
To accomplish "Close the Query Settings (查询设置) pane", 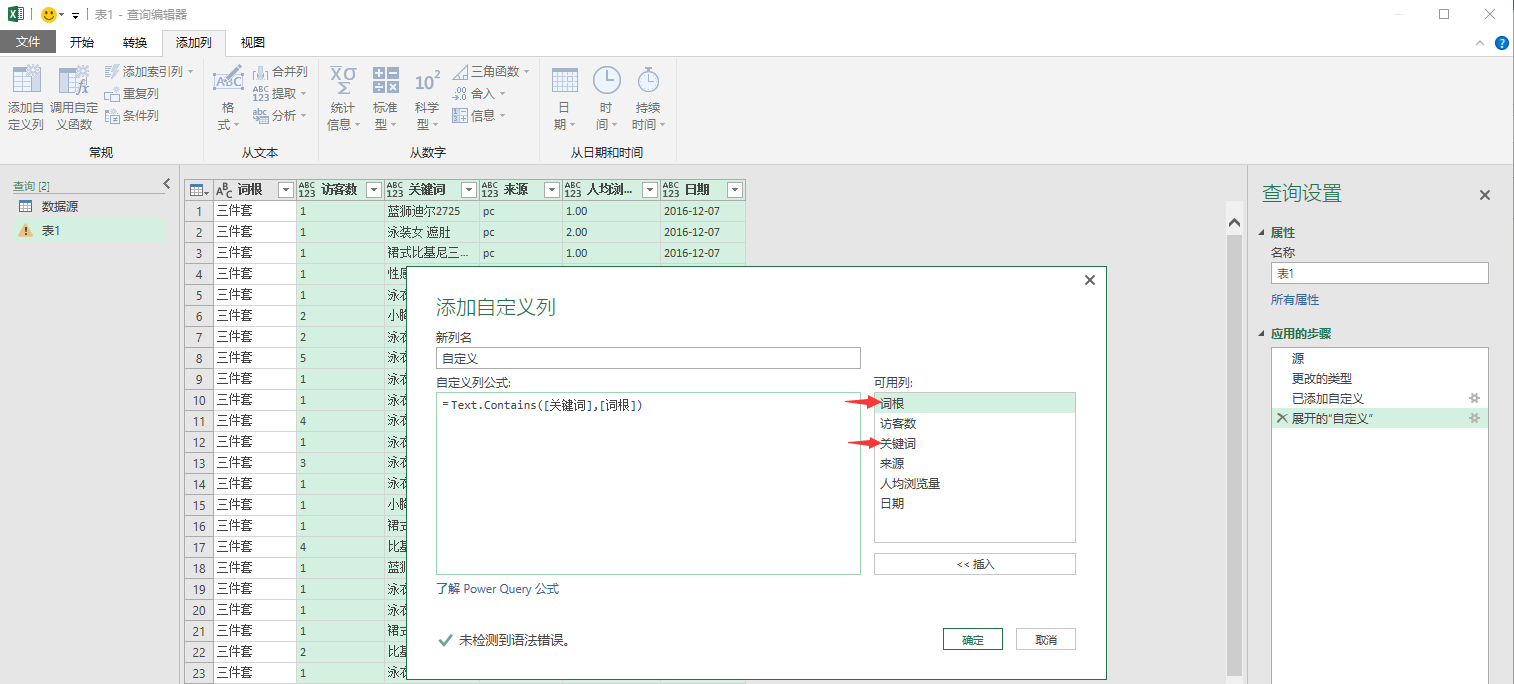I will (1485, 195).
